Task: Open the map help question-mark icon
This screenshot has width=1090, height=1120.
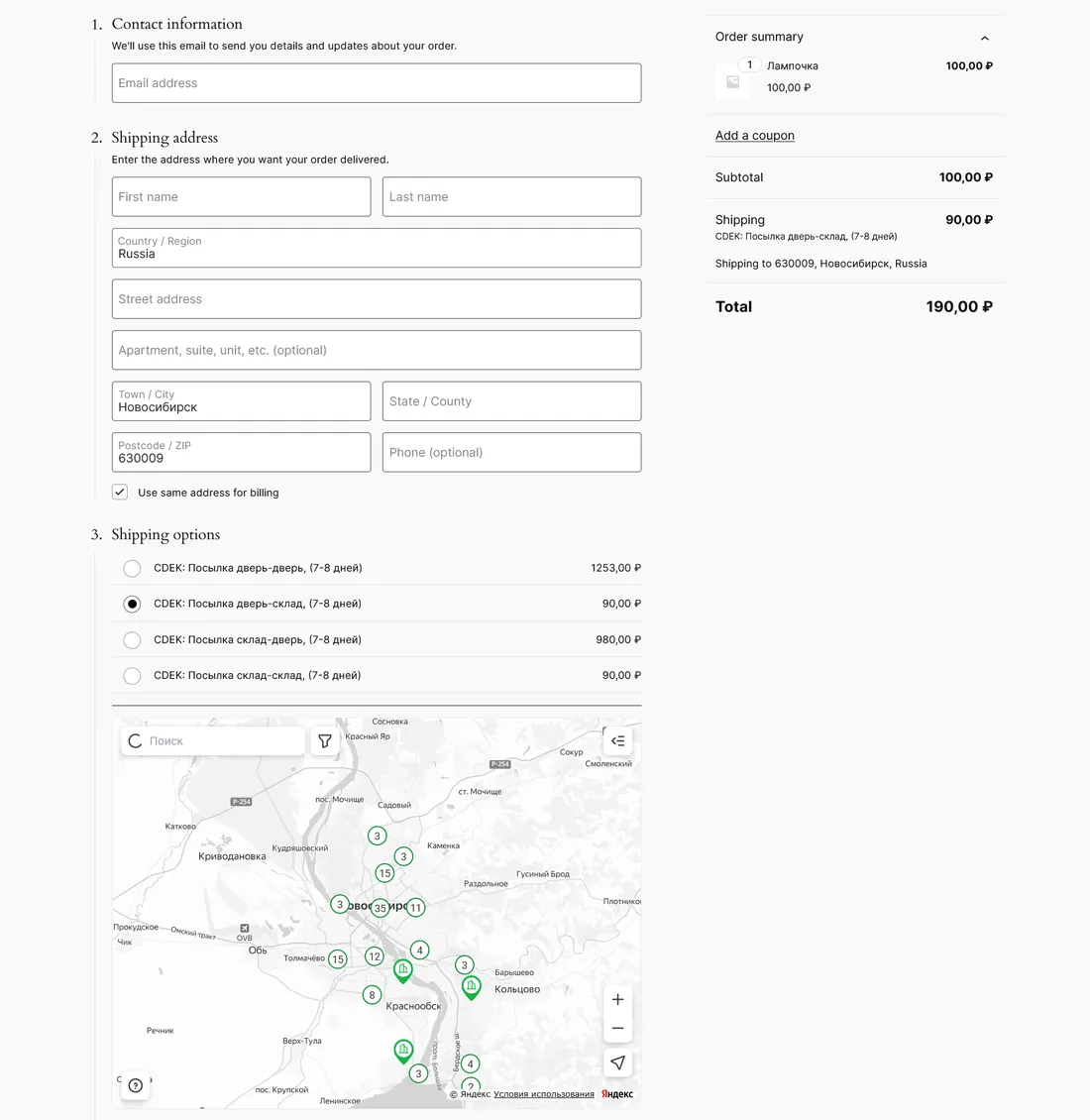Action: tap(136, 1085)
